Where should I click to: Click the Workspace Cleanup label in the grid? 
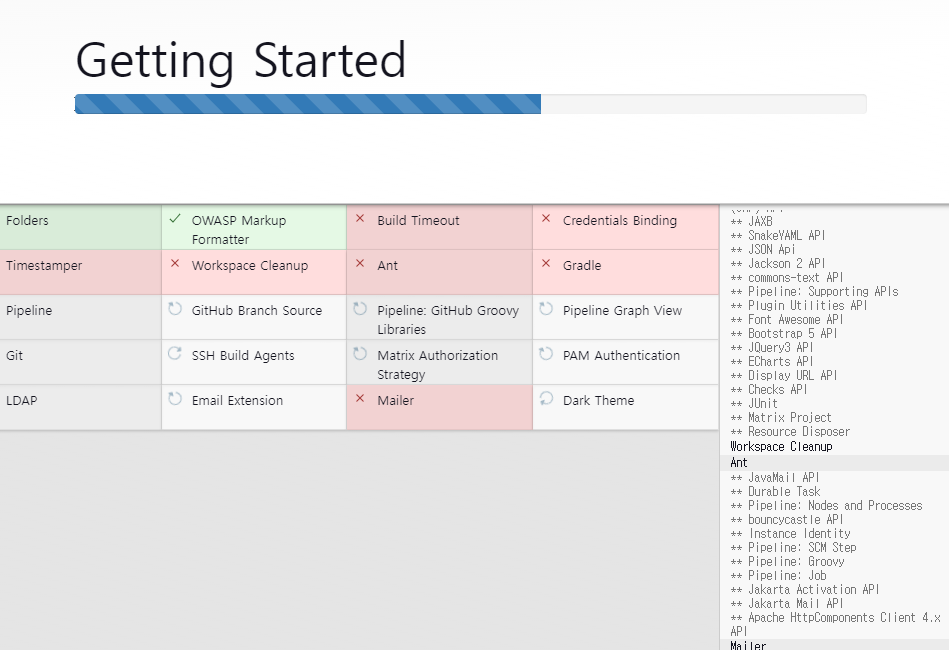[250, 266]
